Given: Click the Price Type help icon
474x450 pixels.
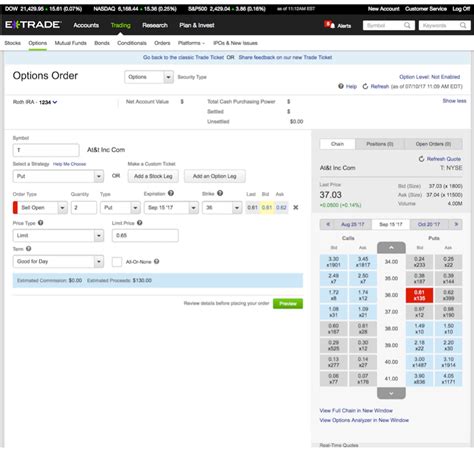Looking at the screenshot, I should (x=40, y=223).
